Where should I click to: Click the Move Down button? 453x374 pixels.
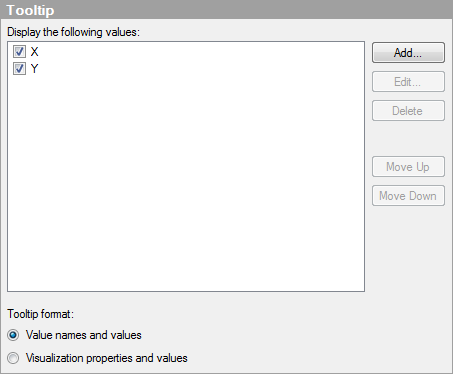click(408, 196)
